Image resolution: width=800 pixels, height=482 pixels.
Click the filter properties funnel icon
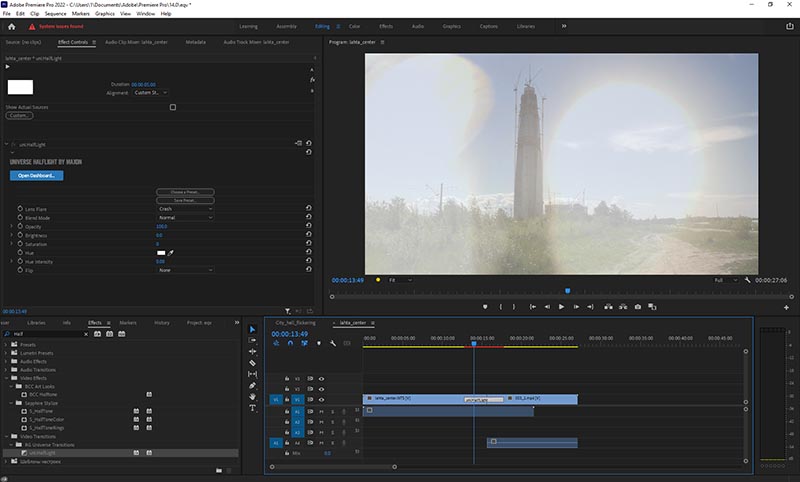288,311
